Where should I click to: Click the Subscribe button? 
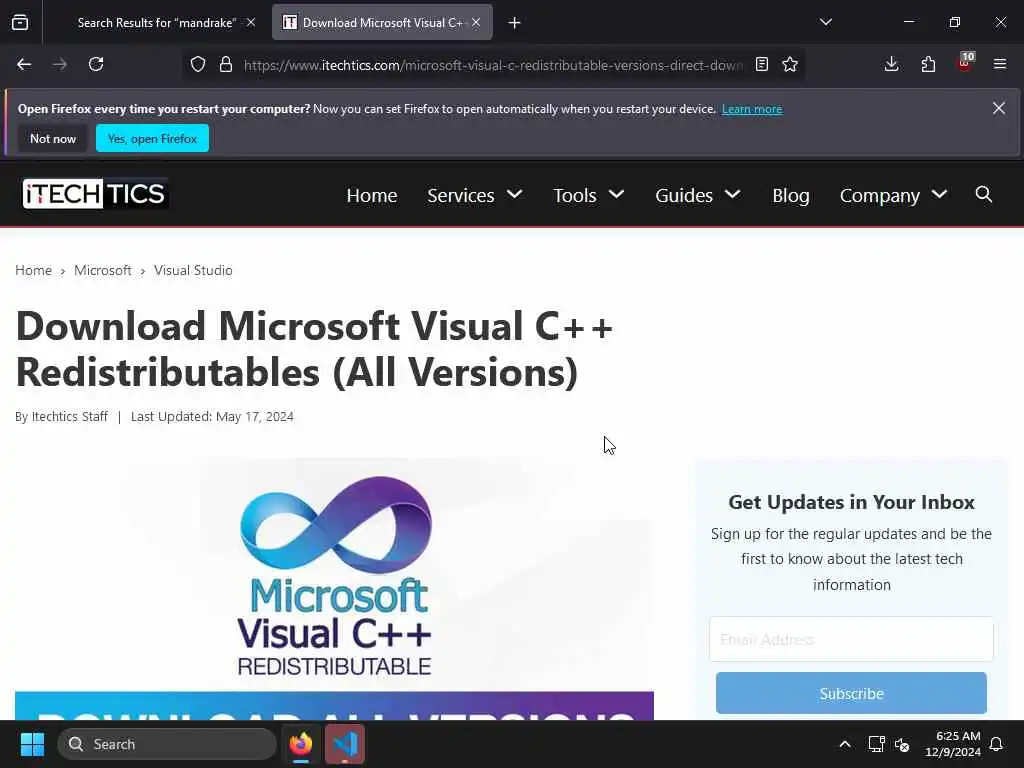851,693
